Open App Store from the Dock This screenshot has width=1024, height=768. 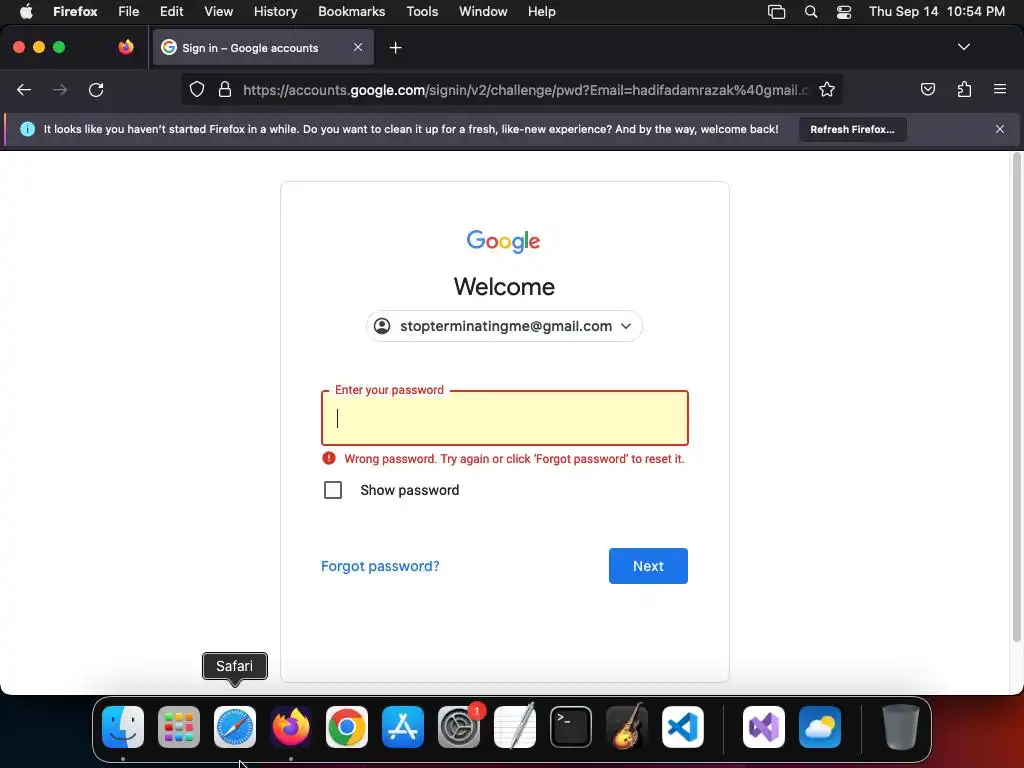[403, 726]
